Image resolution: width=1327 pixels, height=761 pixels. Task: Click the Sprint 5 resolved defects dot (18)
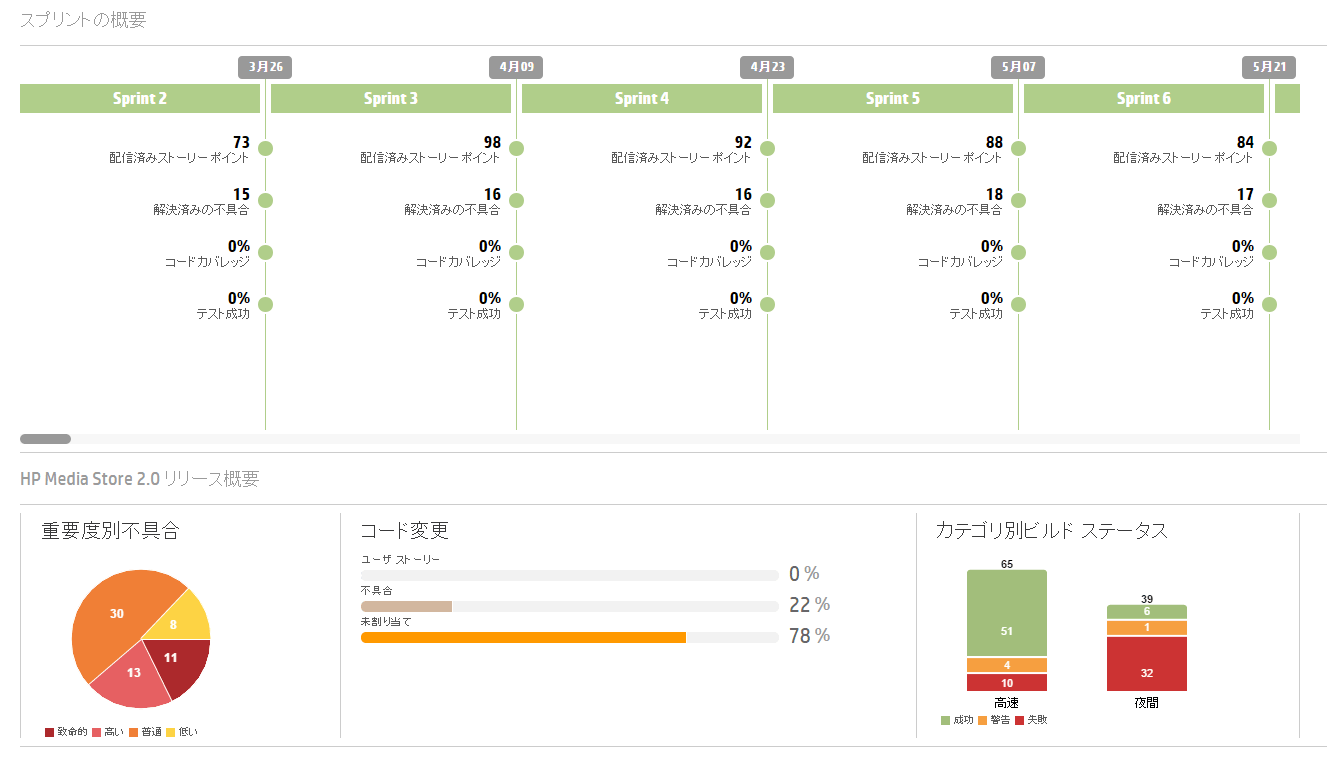tap(1018, 200)
